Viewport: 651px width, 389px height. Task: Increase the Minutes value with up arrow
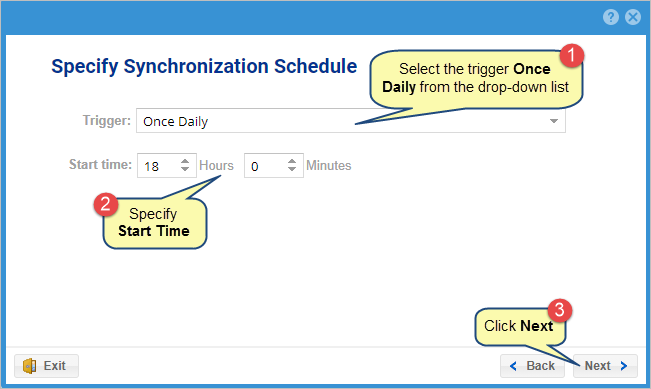(x=292, y=161)
